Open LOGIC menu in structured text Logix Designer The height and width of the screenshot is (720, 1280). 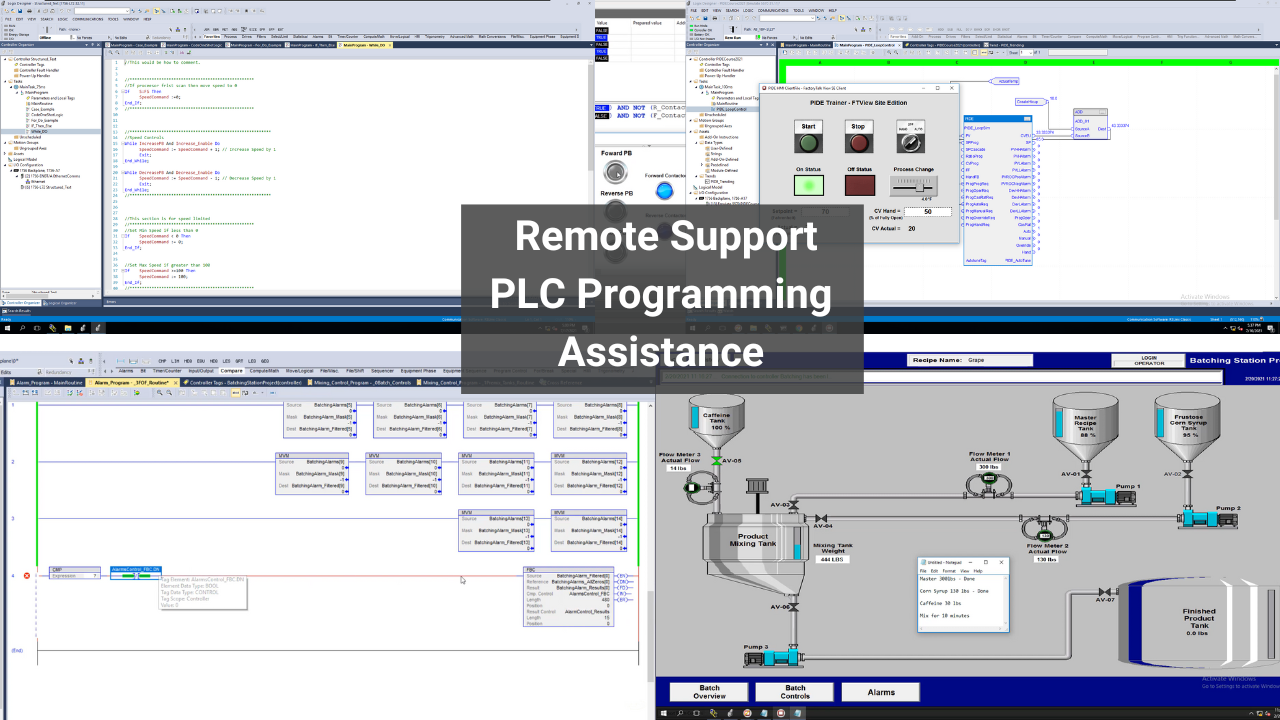point(63,18)
